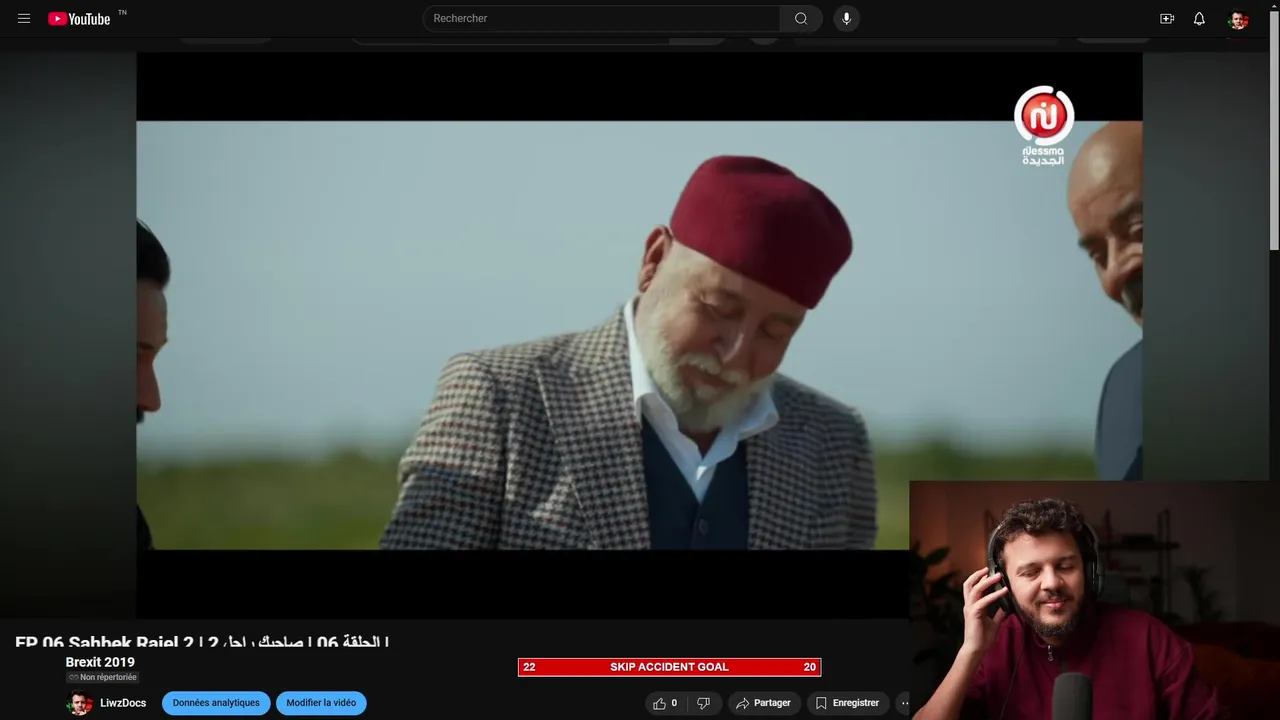Image resolution: width=1280 pixels, height=720 pixels.
Task: Like the video with thumbs up
Action: (665, 703)
